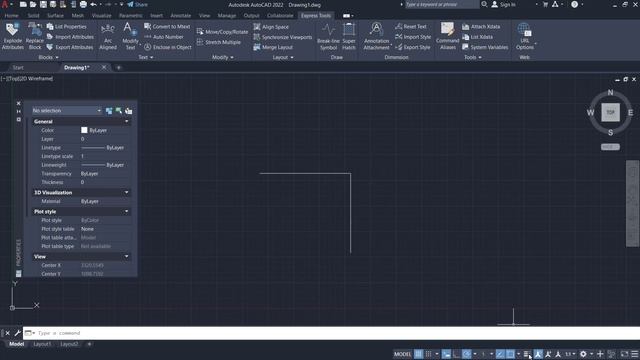Click the Share button
The height and width of the screenshot is (360, 640).
pyautogui.click(x=138, y=4)
